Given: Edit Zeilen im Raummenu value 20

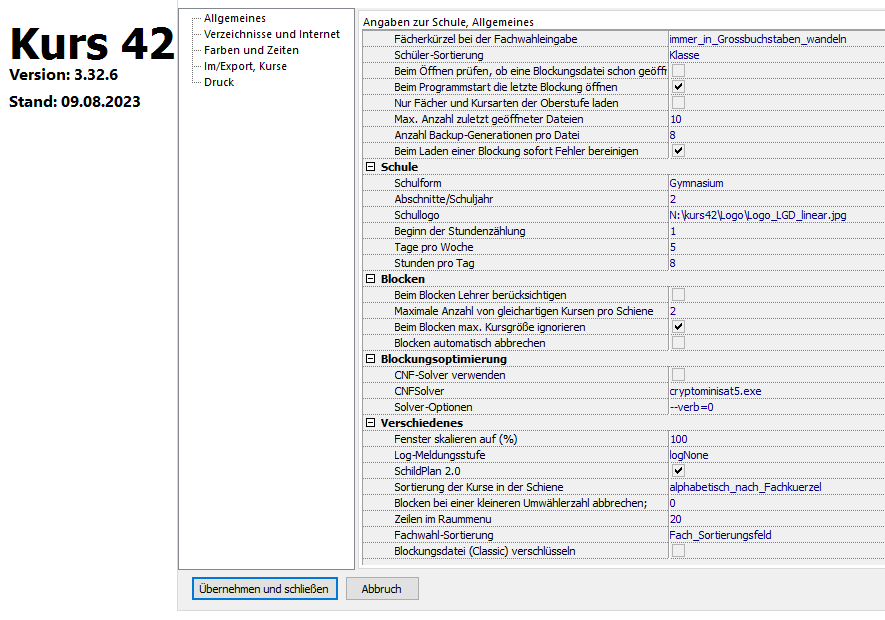Looking at the screenshot, I should 777,519.
